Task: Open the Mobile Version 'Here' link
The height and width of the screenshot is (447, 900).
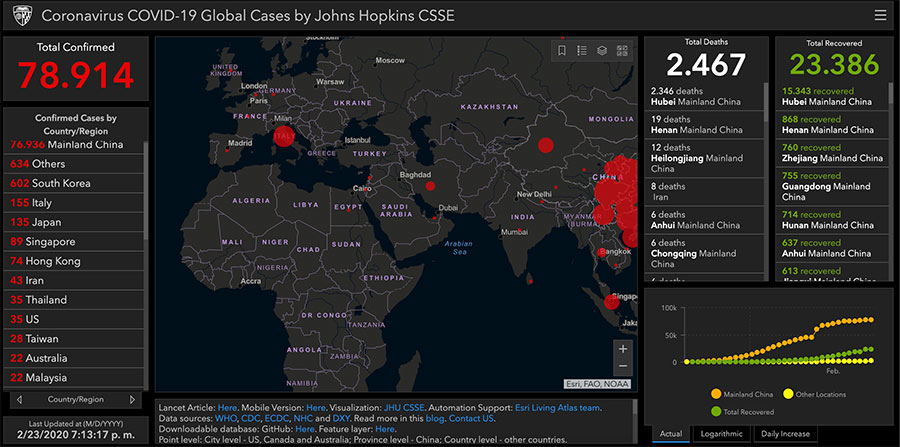Action: pyautogui.click(x=314, y=408)
